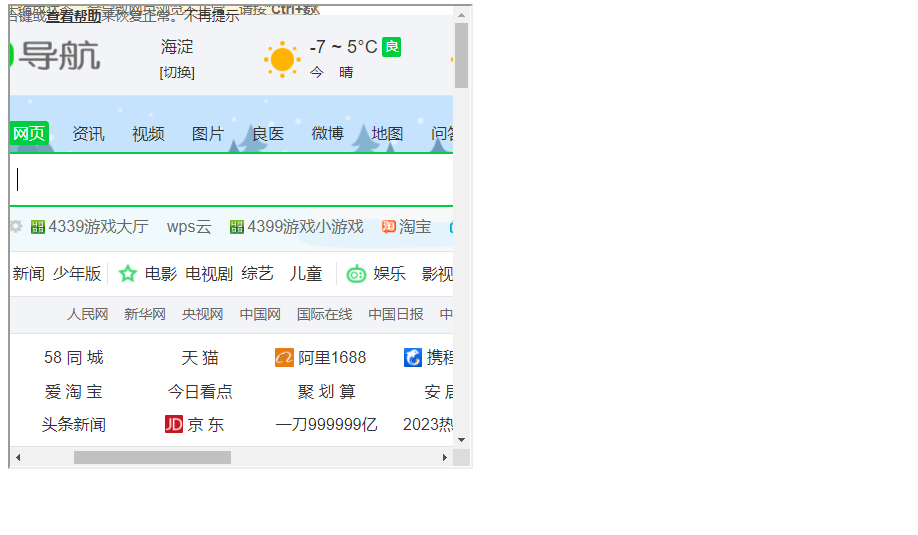Open the wps云 link
This screenshot has height=535, width=918.
click(x=189, y=227)
